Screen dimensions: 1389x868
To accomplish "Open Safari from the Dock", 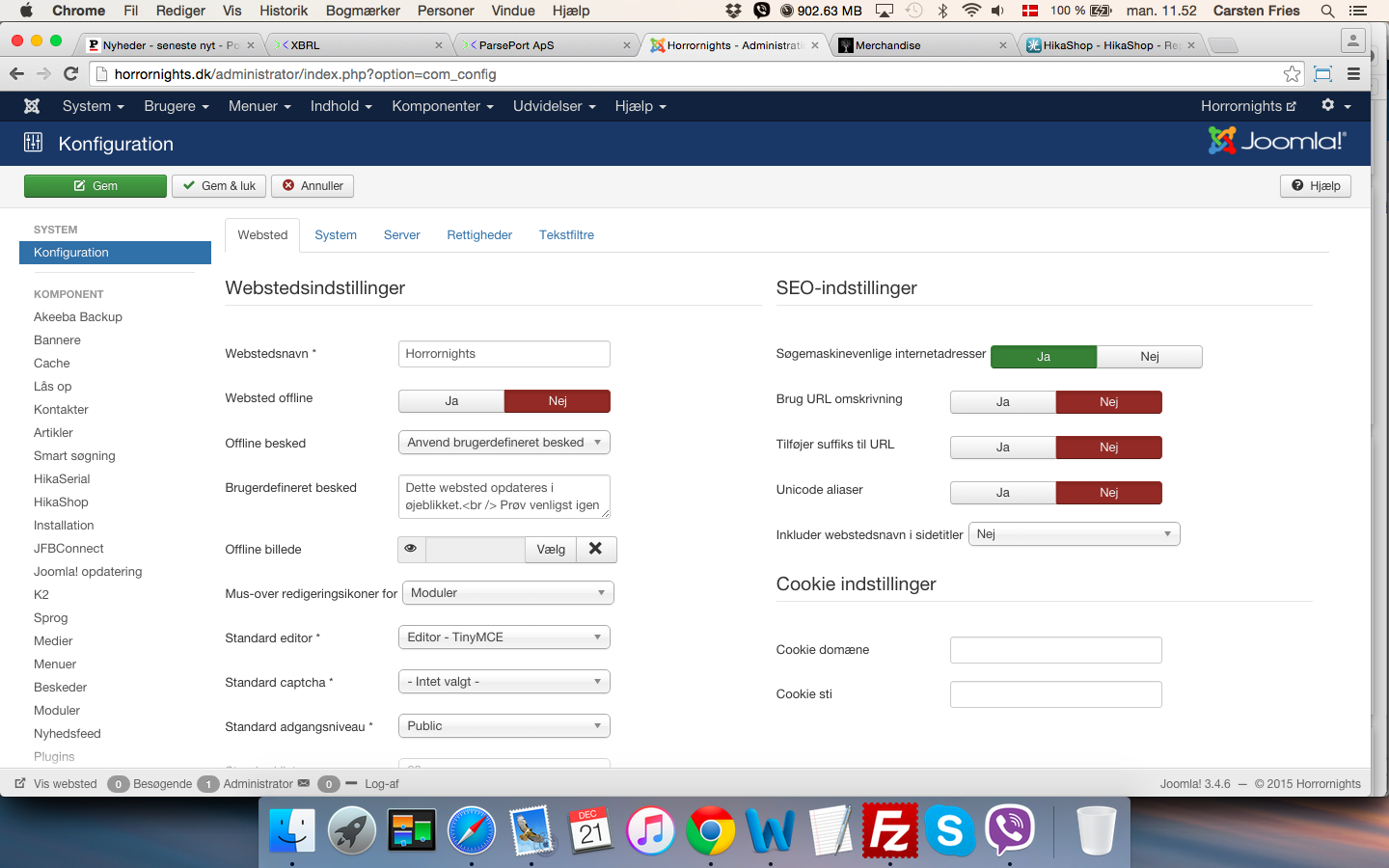I will tap(472, 829).
